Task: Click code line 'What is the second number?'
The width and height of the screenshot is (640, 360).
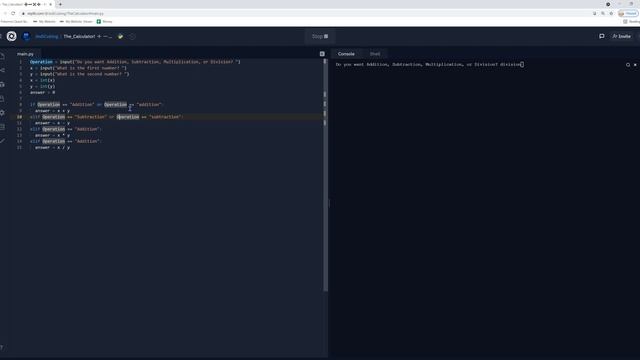Action: [80, 74]
